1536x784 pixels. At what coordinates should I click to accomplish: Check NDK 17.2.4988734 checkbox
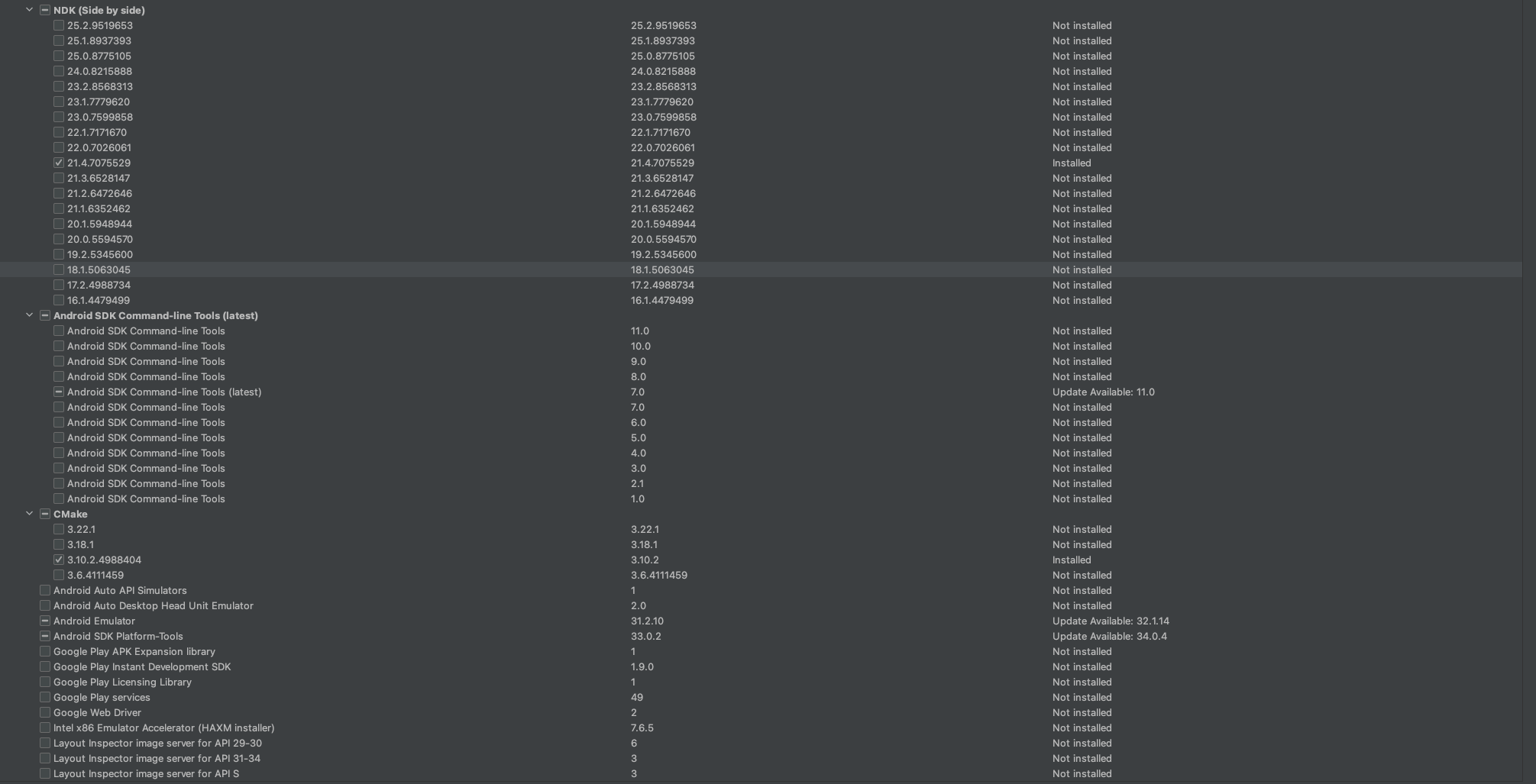pos(59,285)
